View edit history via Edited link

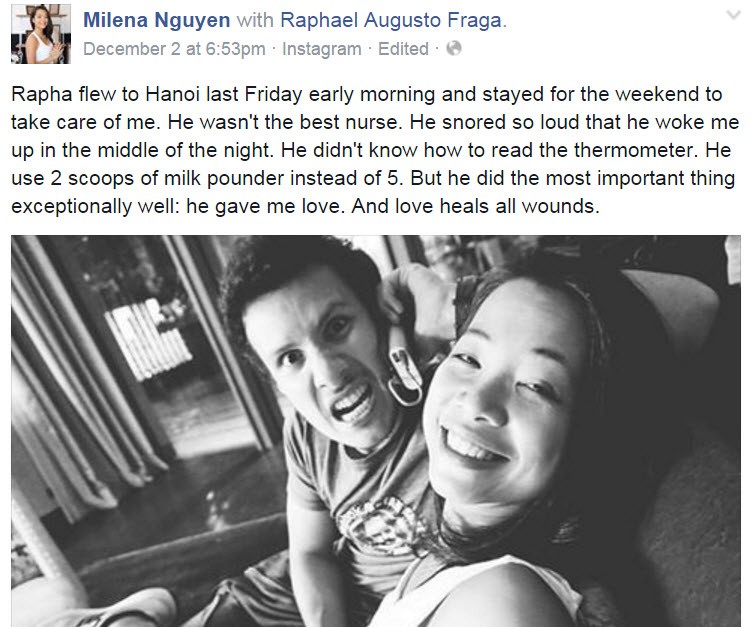(403, 49)
